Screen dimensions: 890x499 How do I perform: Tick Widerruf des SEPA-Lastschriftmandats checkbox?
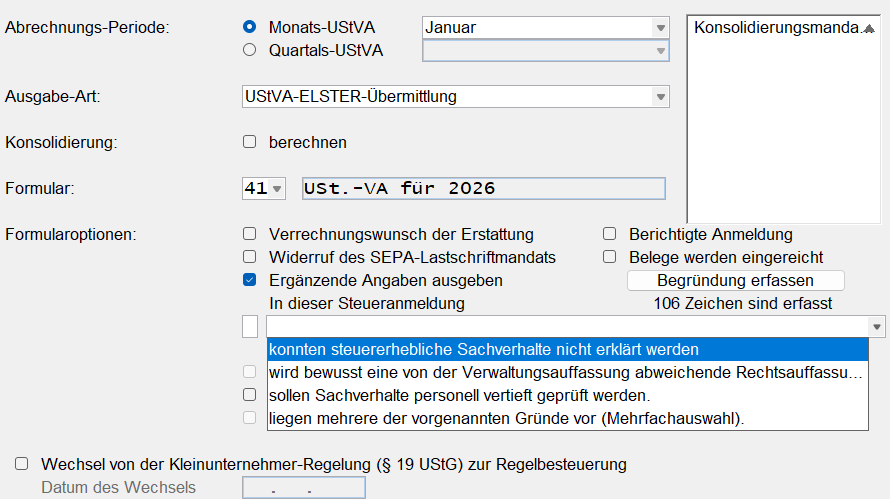tap(250, 257)
